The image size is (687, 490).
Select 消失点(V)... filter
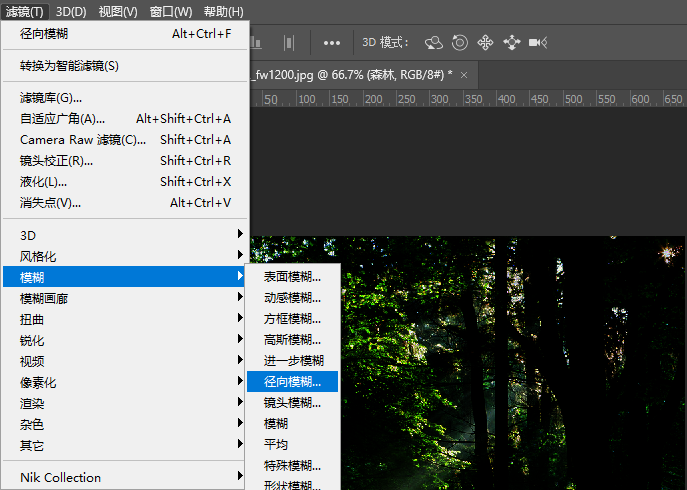click(125, 203)
